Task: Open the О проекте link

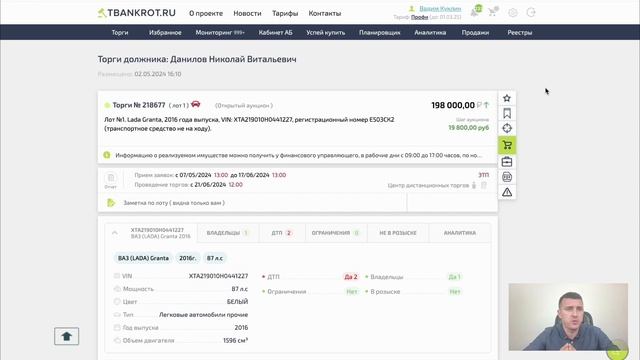Action: 206,13
